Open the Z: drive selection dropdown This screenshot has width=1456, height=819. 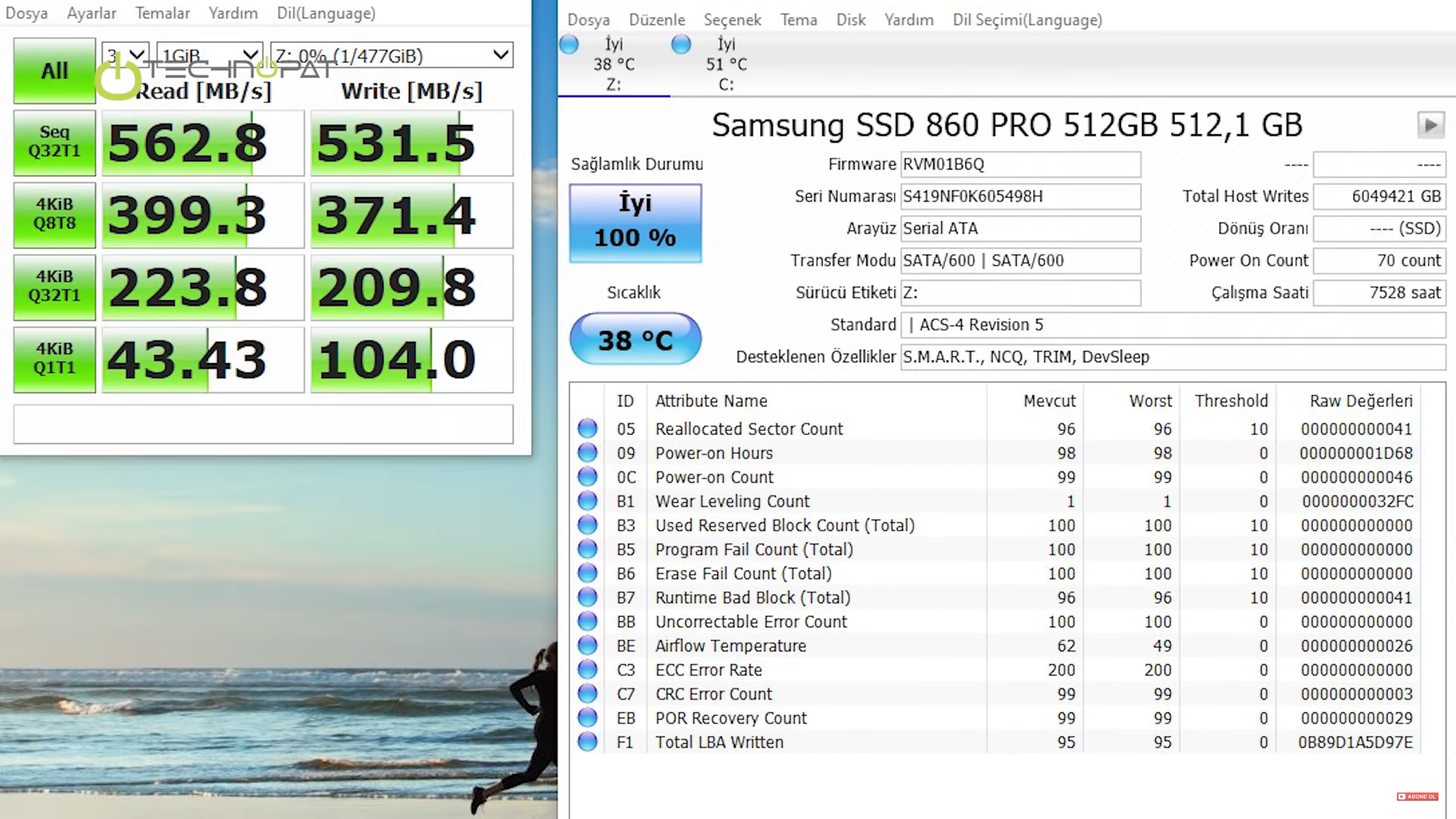391,55
